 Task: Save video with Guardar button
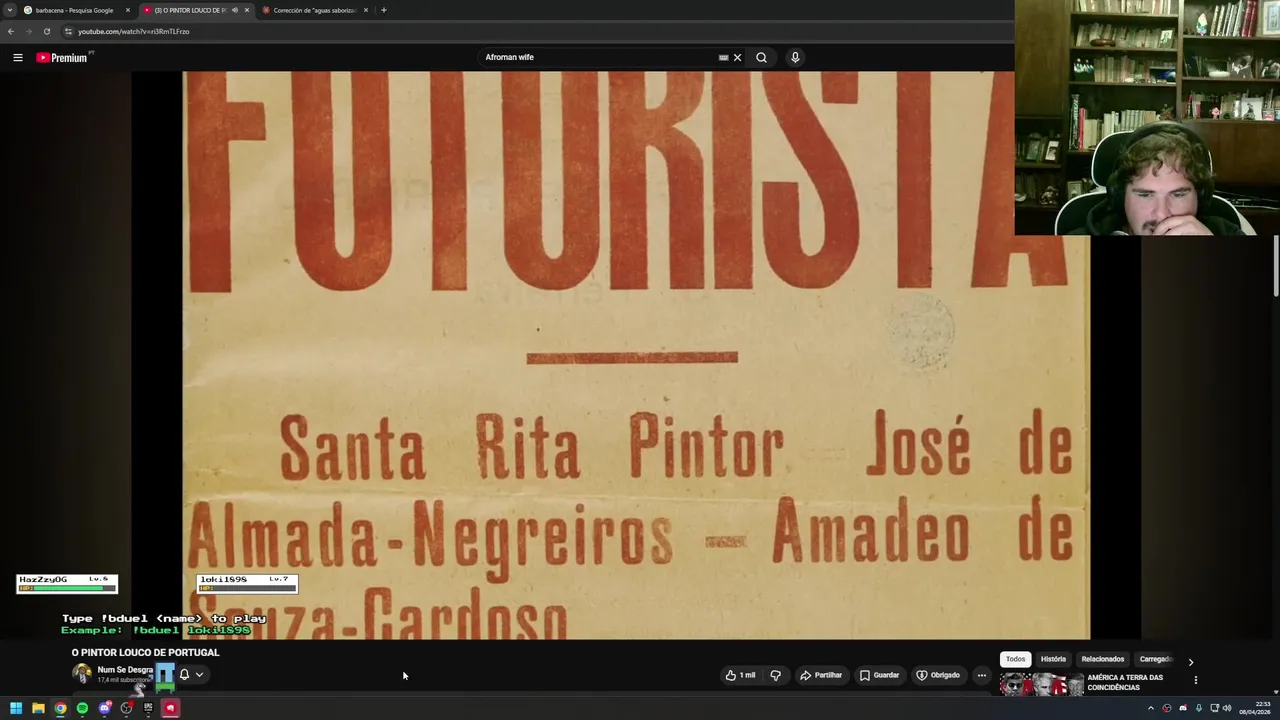tap(879, 675)
